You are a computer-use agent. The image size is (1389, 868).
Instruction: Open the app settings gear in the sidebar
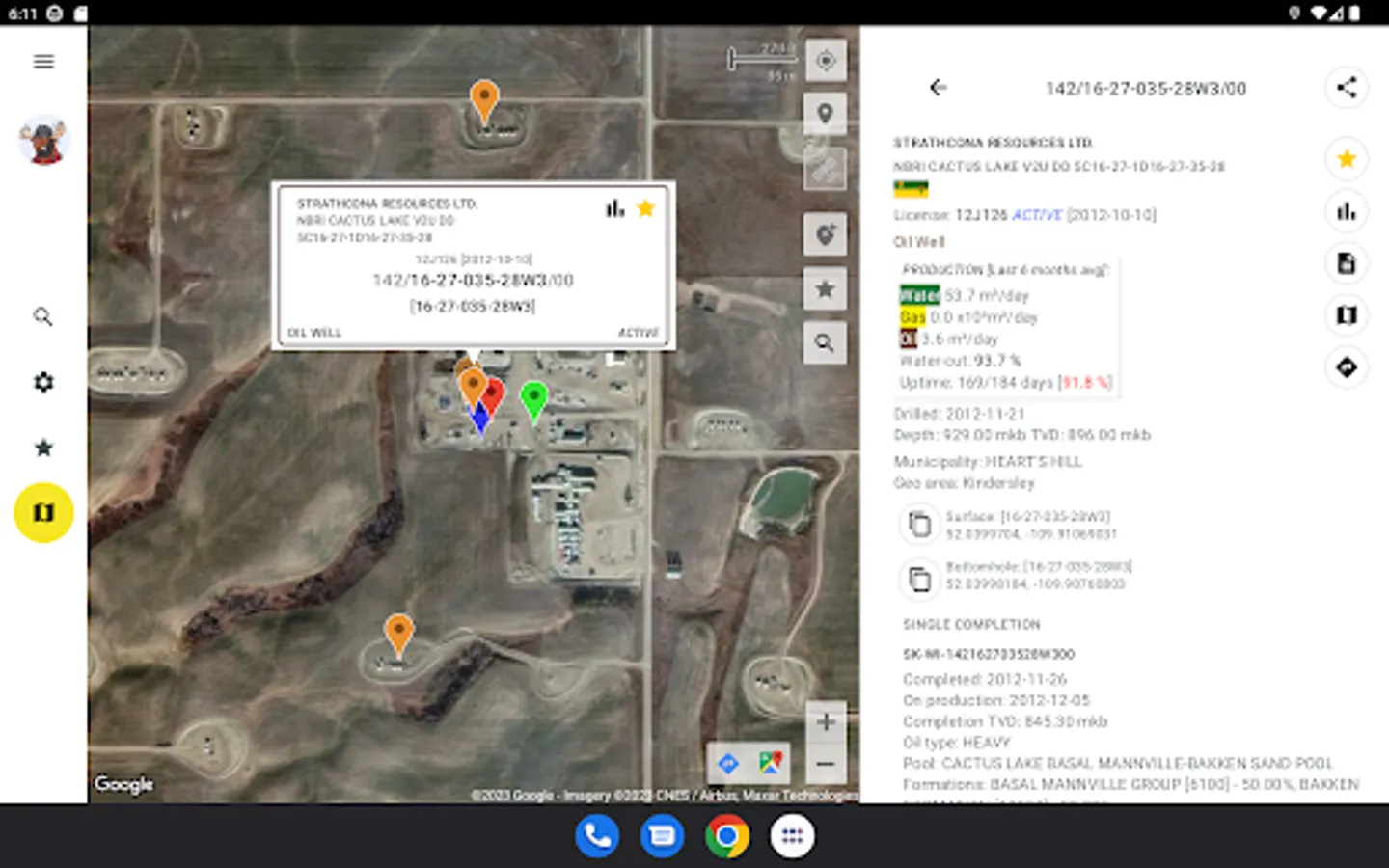42,382
